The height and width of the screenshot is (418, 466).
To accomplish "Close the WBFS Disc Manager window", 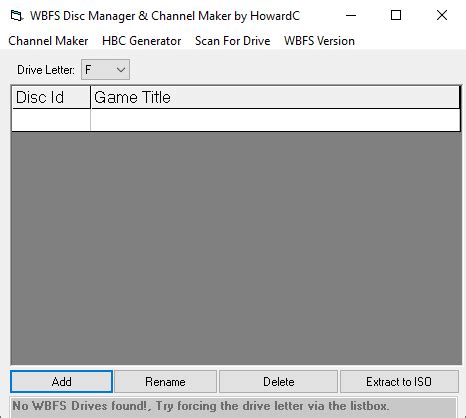I will tap(442, 15).
